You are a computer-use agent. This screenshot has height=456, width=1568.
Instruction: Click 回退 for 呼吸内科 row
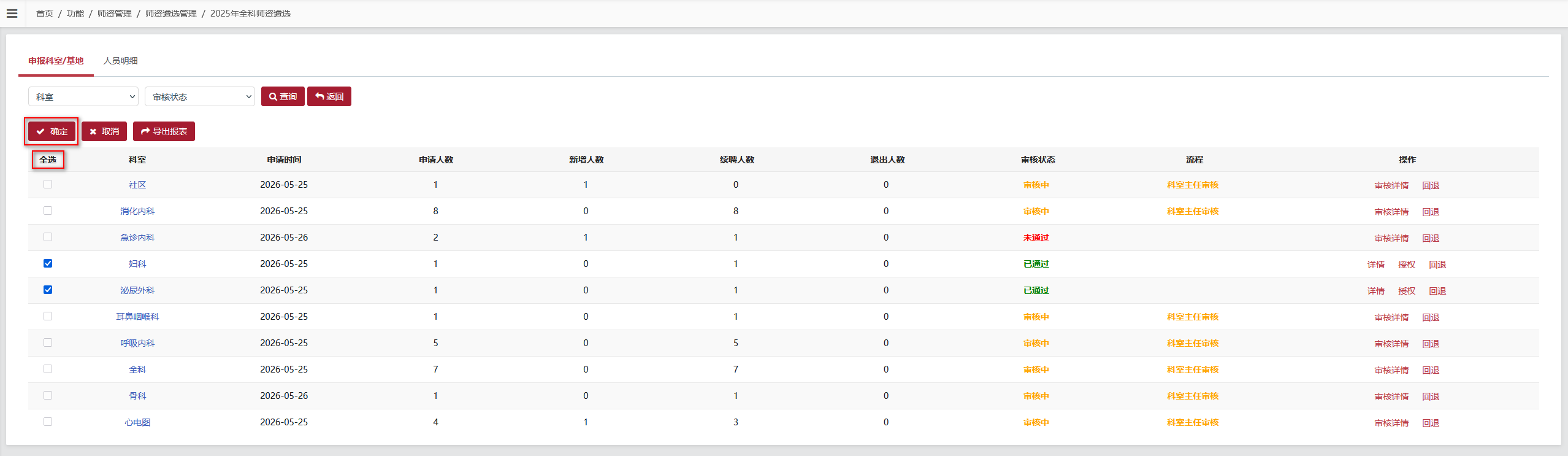point(1431,344)
